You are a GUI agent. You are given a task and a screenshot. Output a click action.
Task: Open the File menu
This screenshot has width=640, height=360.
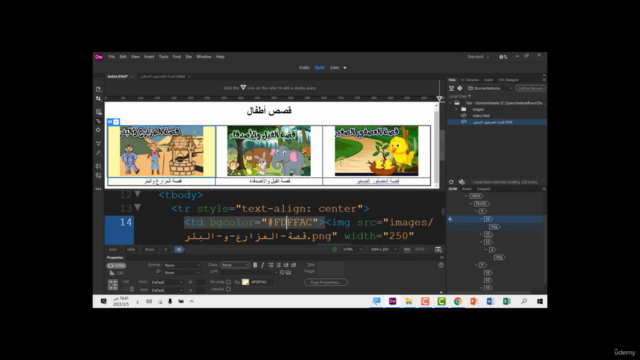point(111,57)
